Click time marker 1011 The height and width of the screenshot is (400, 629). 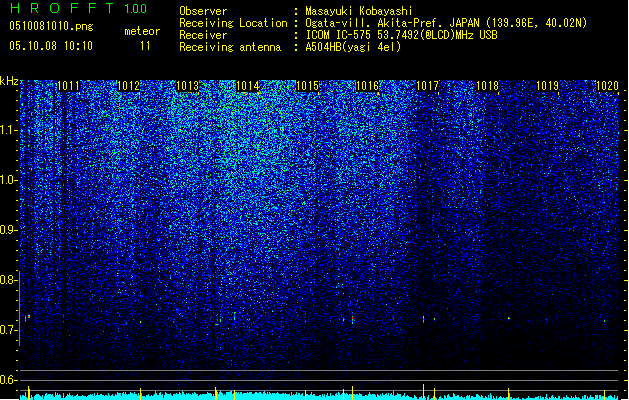click(x=68, y=86)
